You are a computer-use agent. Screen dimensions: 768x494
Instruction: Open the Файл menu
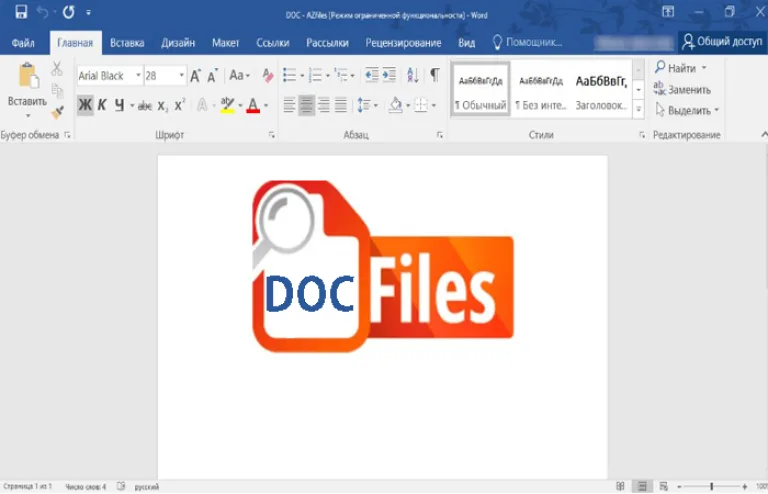click(23, 43)
